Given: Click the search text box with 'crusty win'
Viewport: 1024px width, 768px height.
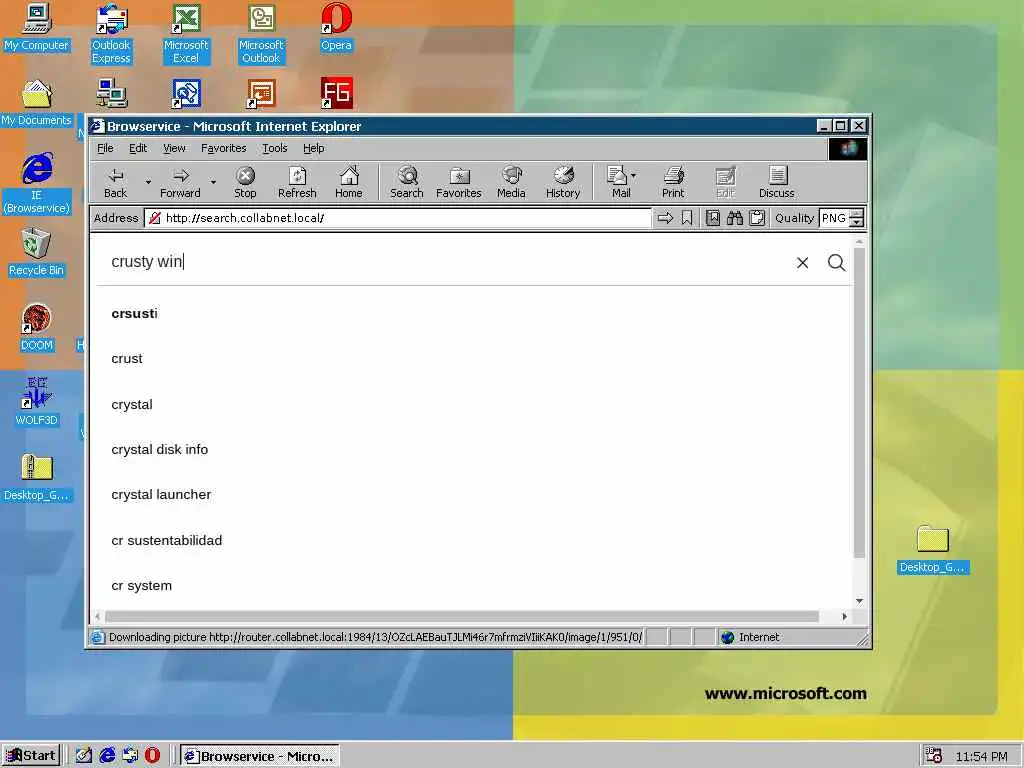Looking at the screenshot, I should coord(444,262).
